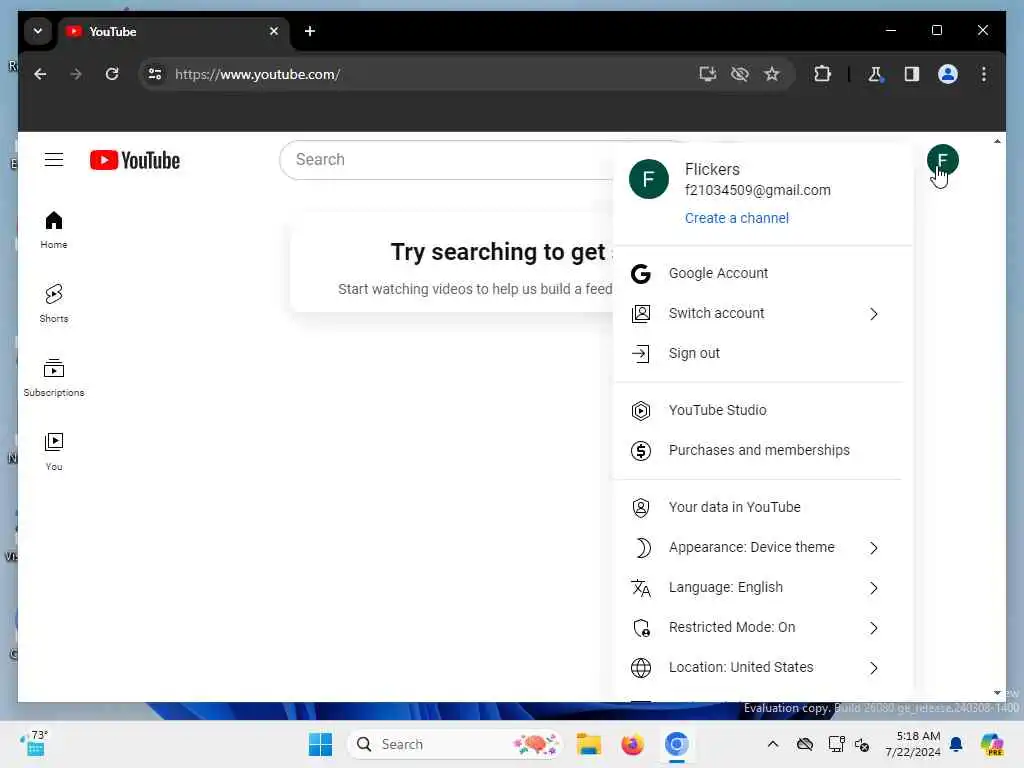Open the tab search dropdown arrow
Screen dimensions: 1024x768
(38, 31)
